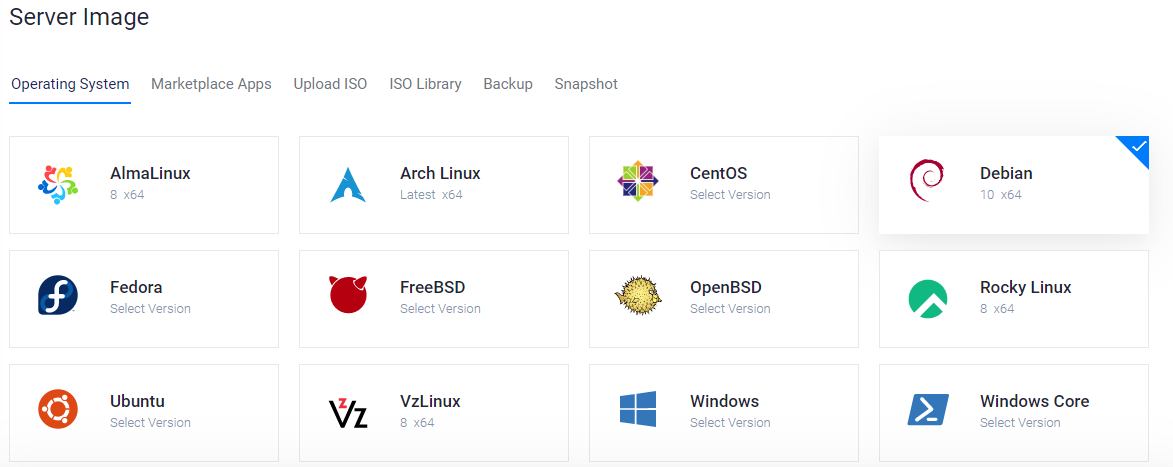Switch to the Marketplace Apps tab

click(211, 84)
